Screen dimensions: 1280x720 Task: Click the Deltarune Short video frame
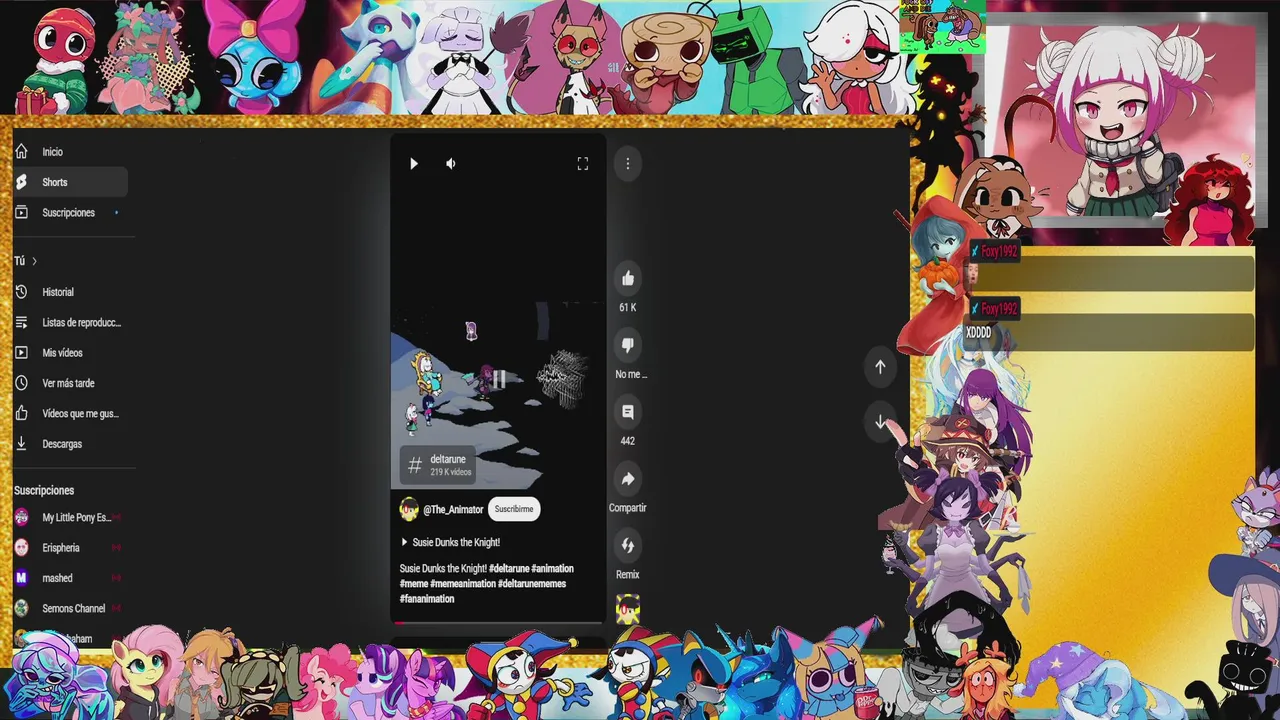(x=498, y=395)
